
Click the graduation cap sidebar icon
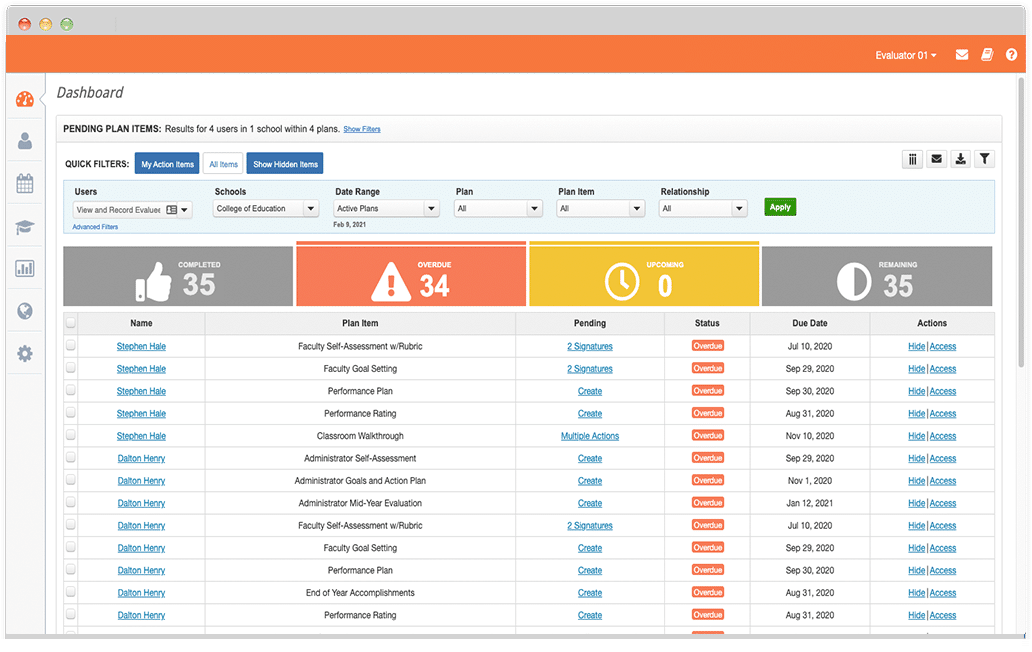(25, 227)
